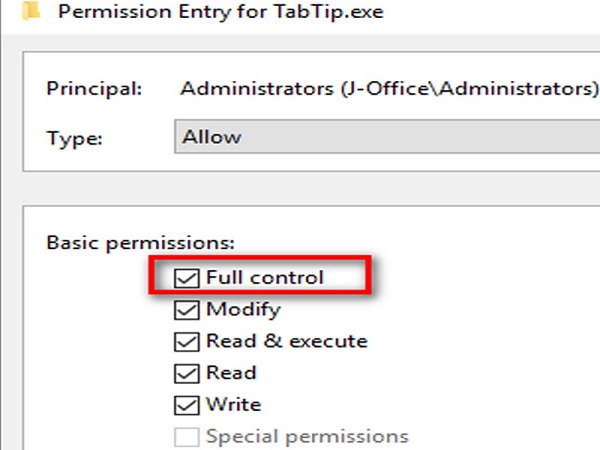Click the Type: label
Viewport: 600px width, 450px height.
(76, 138)
